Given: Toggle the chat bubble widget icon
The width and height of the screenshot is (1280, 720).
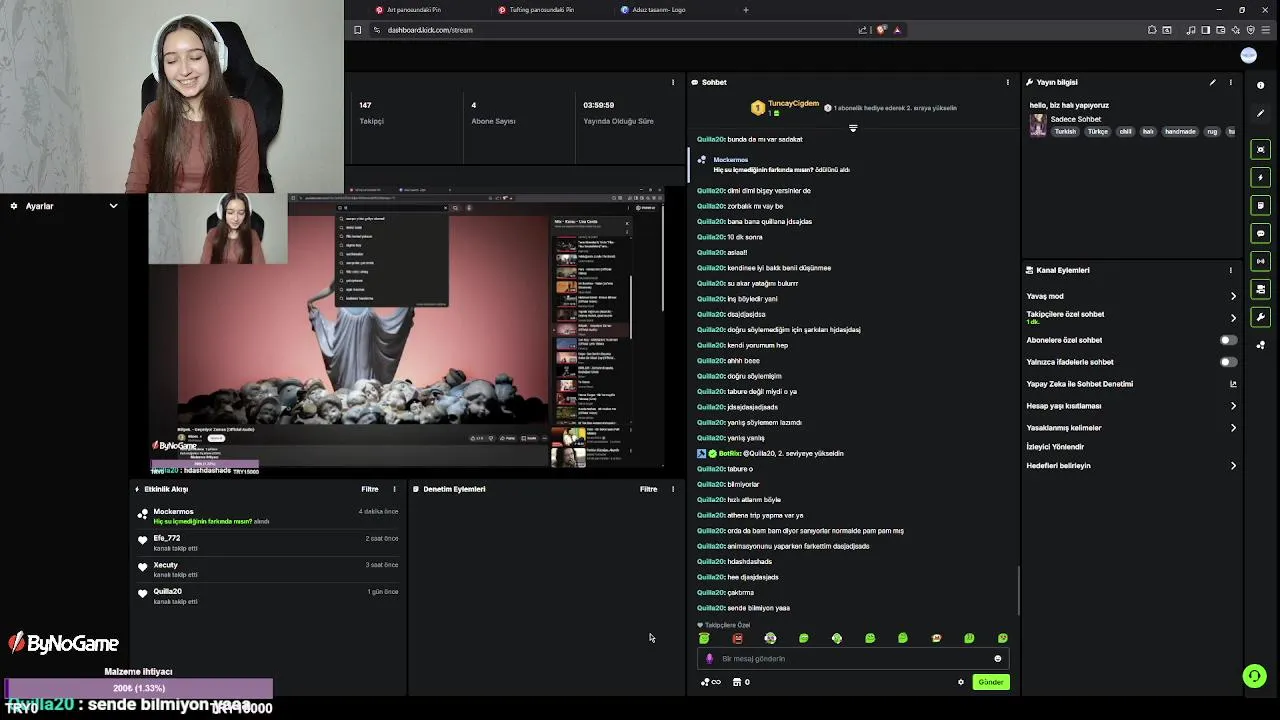Looking at the screenshot, I should tap(1260, 233).
